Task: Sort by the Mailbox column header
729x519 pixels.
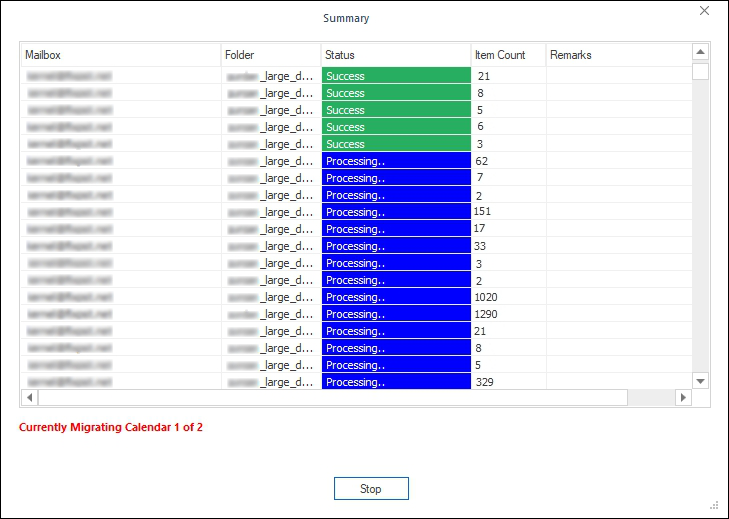Action: [x=121, y=55]
